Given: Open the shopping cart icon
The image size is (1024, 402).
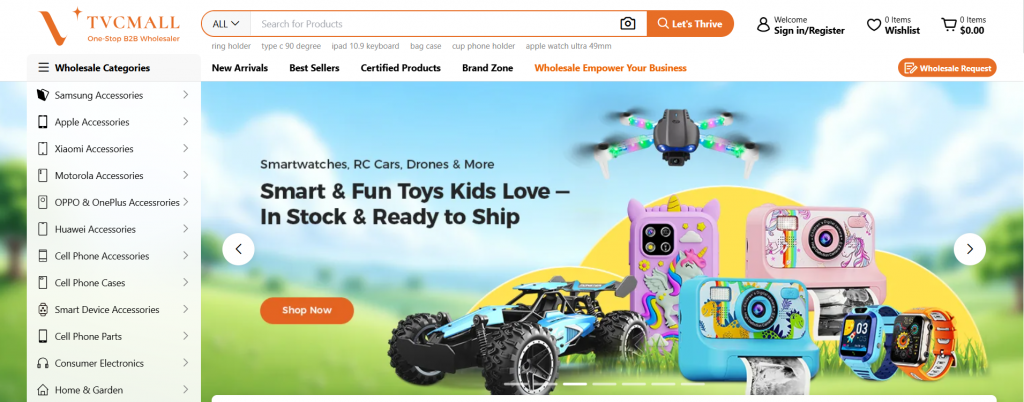Looking at the screenshot, I should click(948, 25).
